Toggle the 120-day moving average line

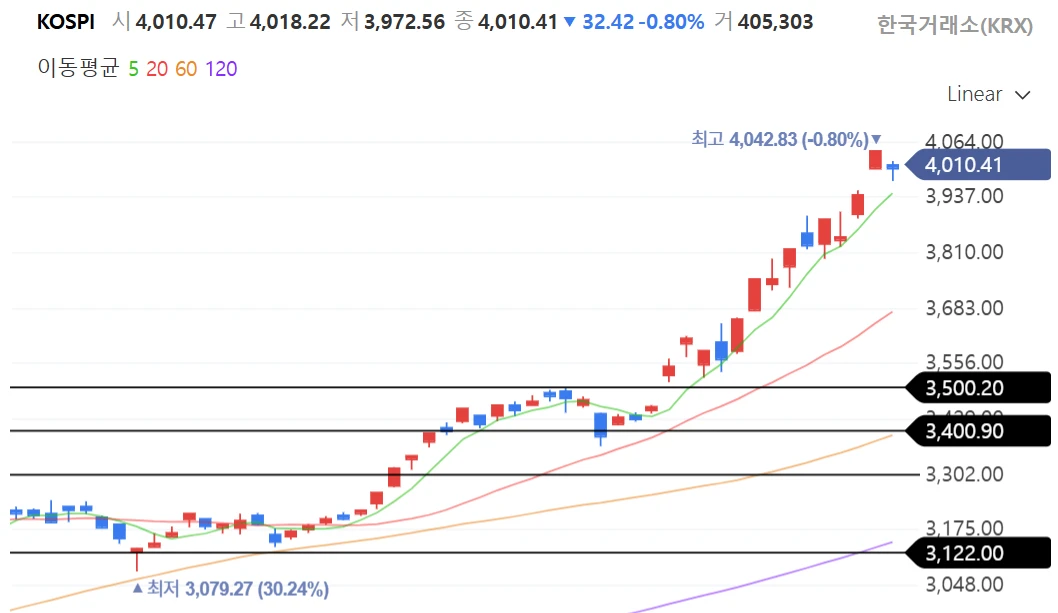pos(221,69)
